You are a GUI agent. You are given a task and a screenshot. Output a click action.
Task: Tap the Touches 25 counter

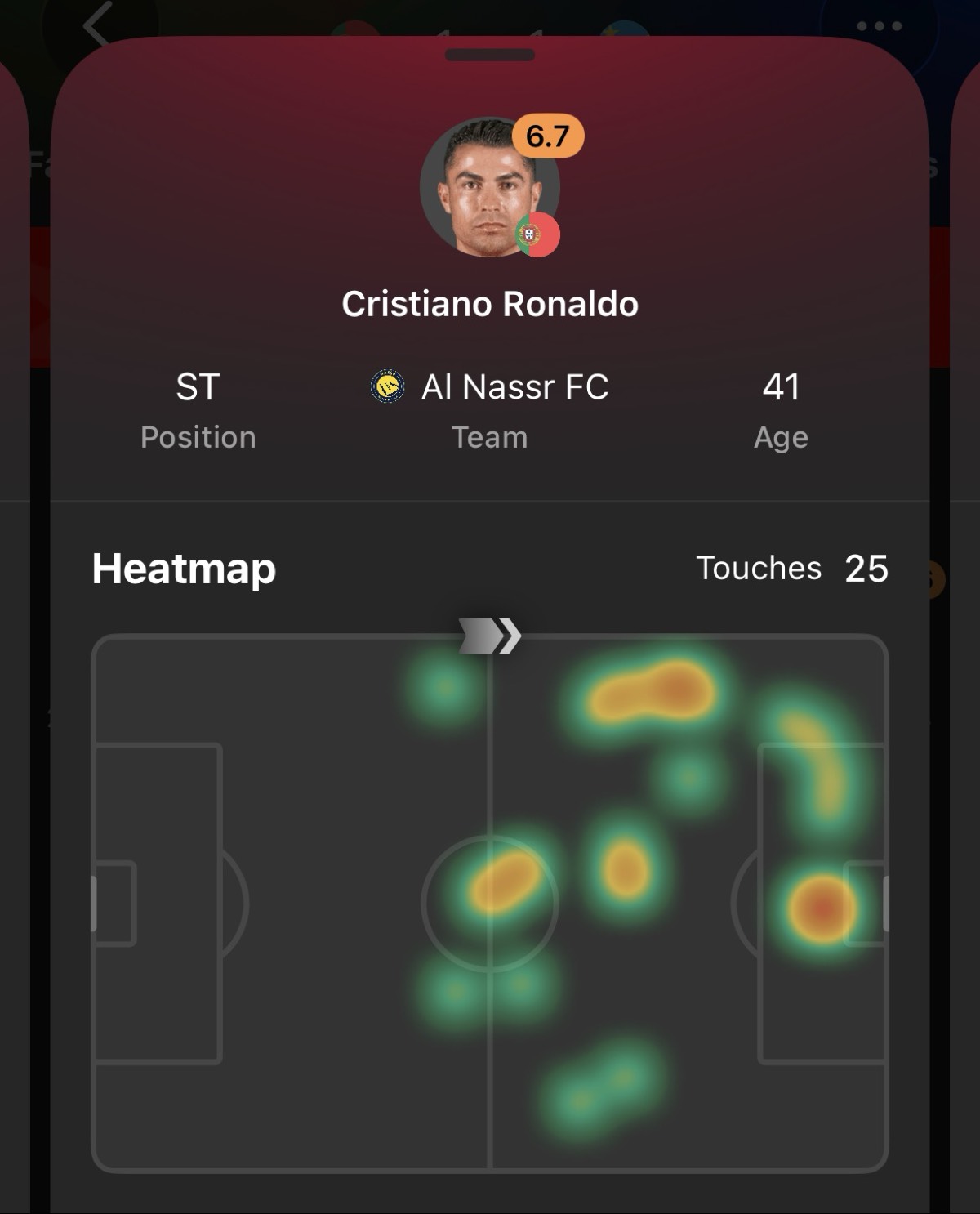tap(792, 569)
